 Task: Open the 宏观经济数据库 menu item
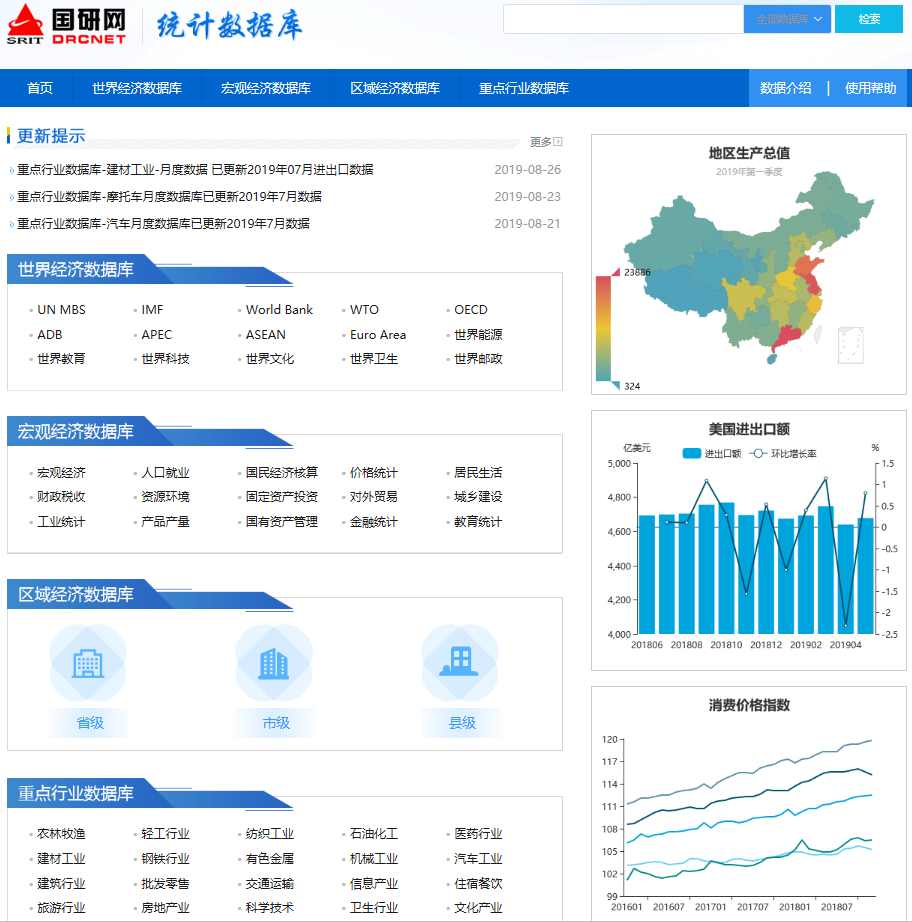(266, 88)
